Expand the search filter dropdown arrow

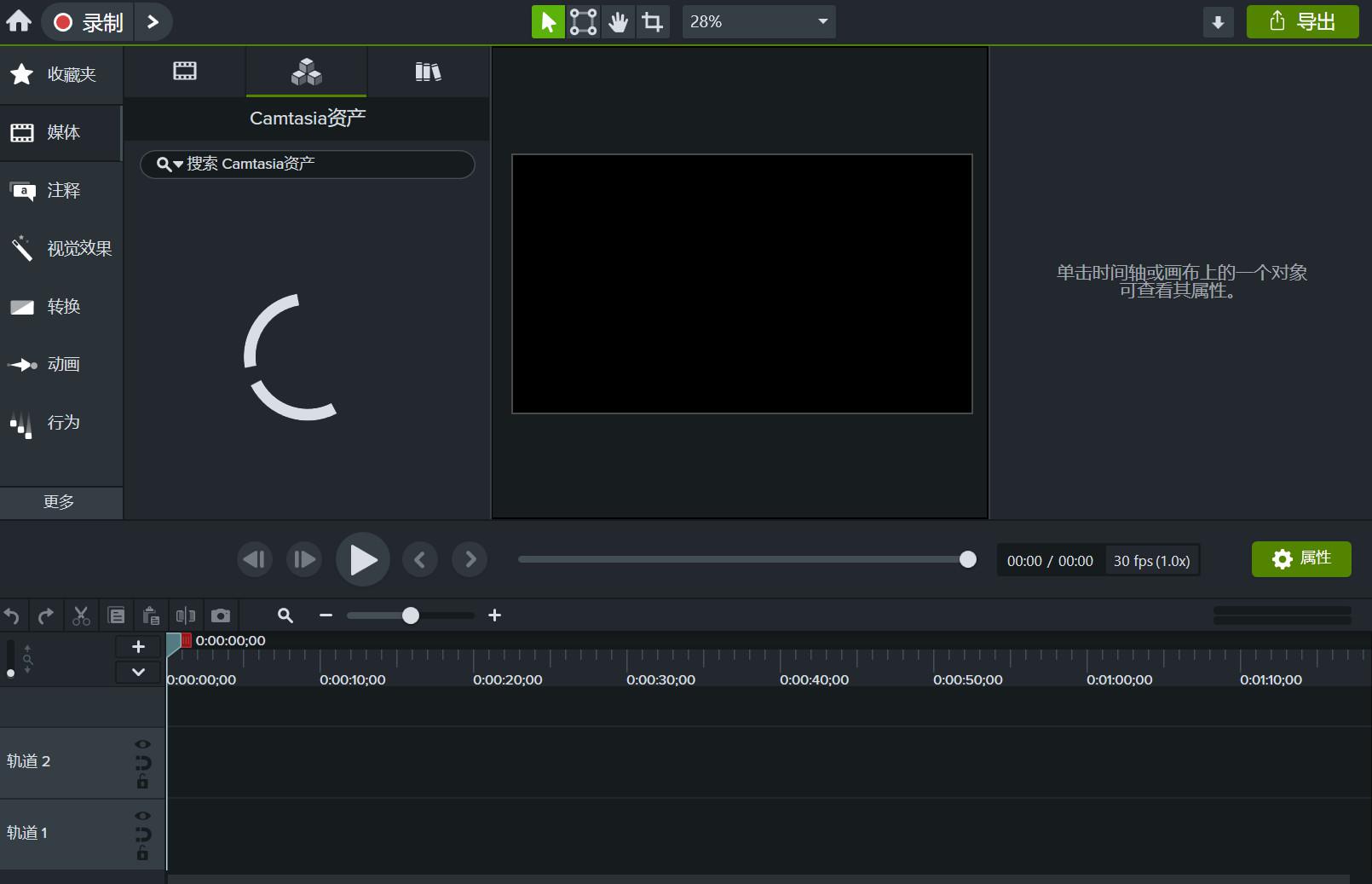pos(178,165)
